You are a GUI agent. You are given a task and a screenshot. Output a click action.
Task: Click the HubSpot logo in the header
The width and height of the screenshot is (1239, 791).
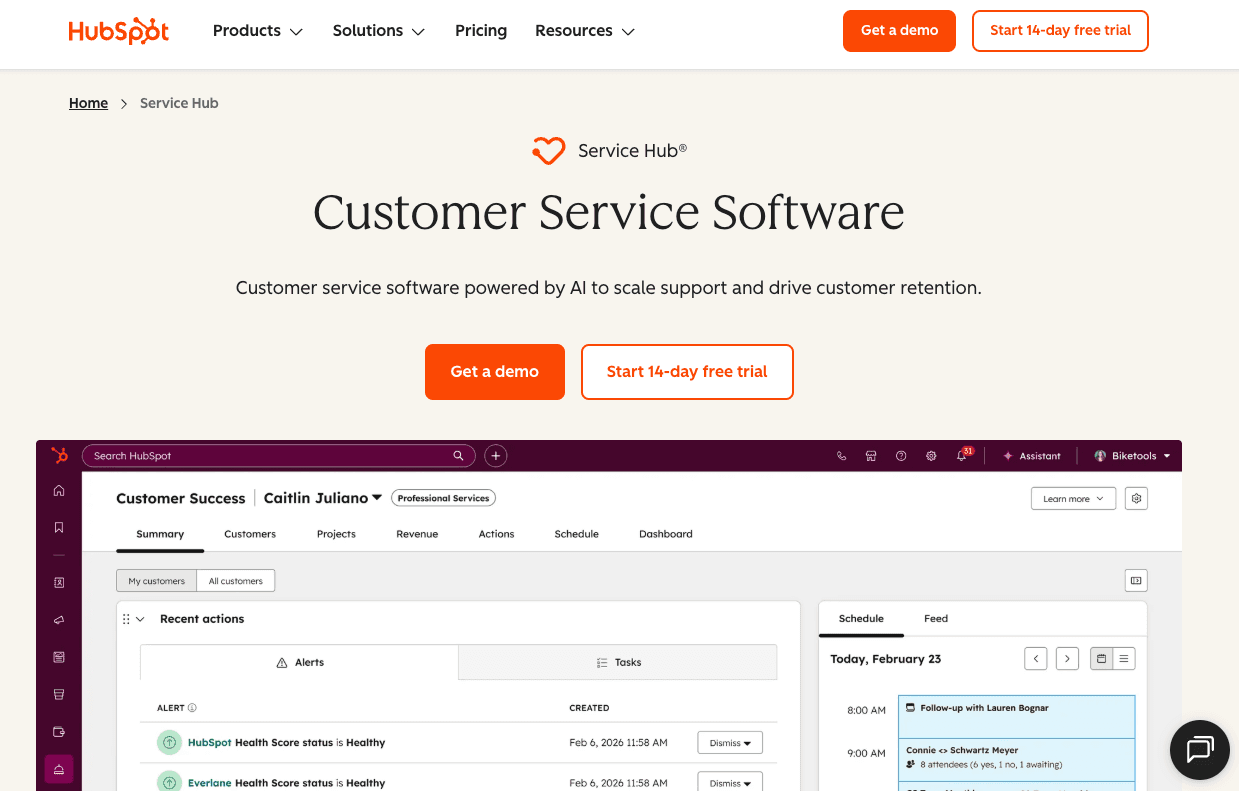tap(119, 31)
